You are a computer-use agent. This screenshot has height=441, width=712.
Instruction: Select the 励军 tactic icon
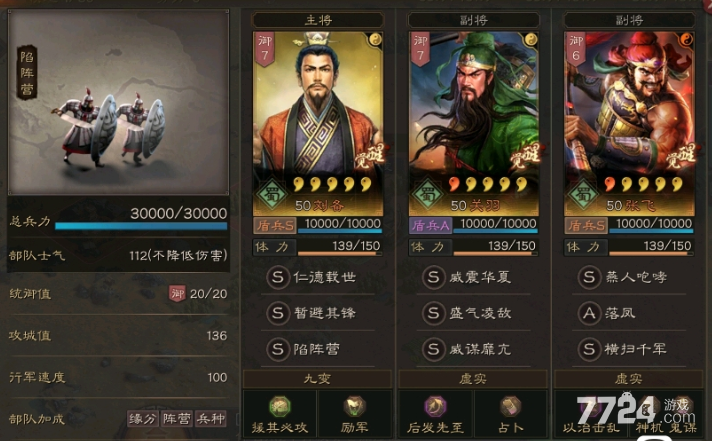pos(354,406)
